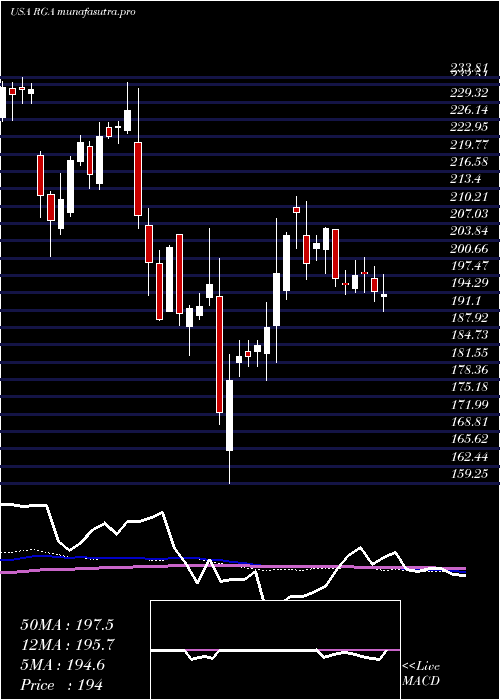Click the 200.66 price axis label
Viewport: 500px width, 700px height.
tap(469, 249)
